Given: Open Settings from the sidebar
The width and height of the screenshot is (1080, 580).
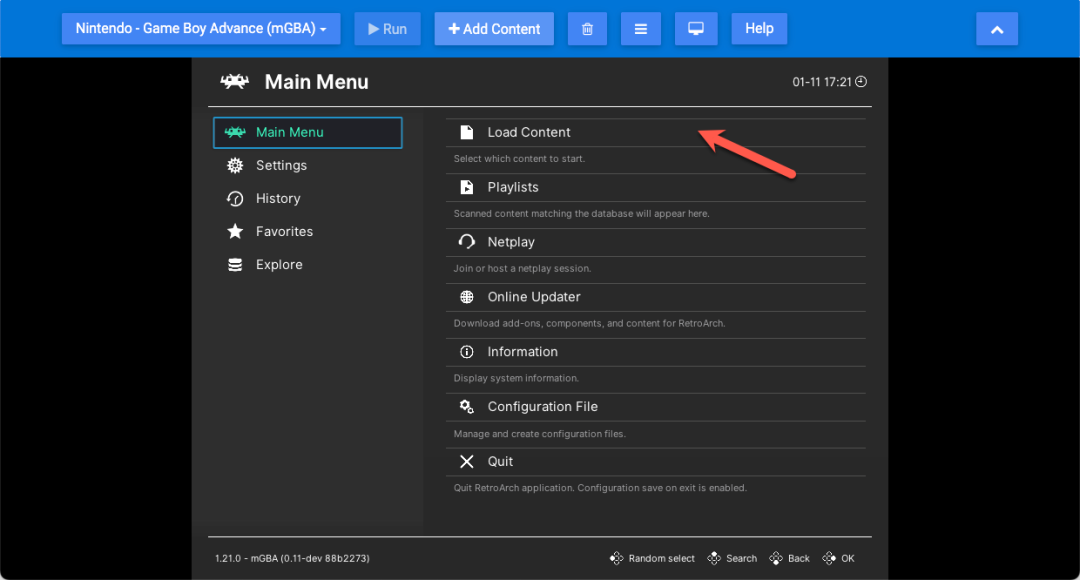Looking at the screenshot, I should click(x=281, y=165).
